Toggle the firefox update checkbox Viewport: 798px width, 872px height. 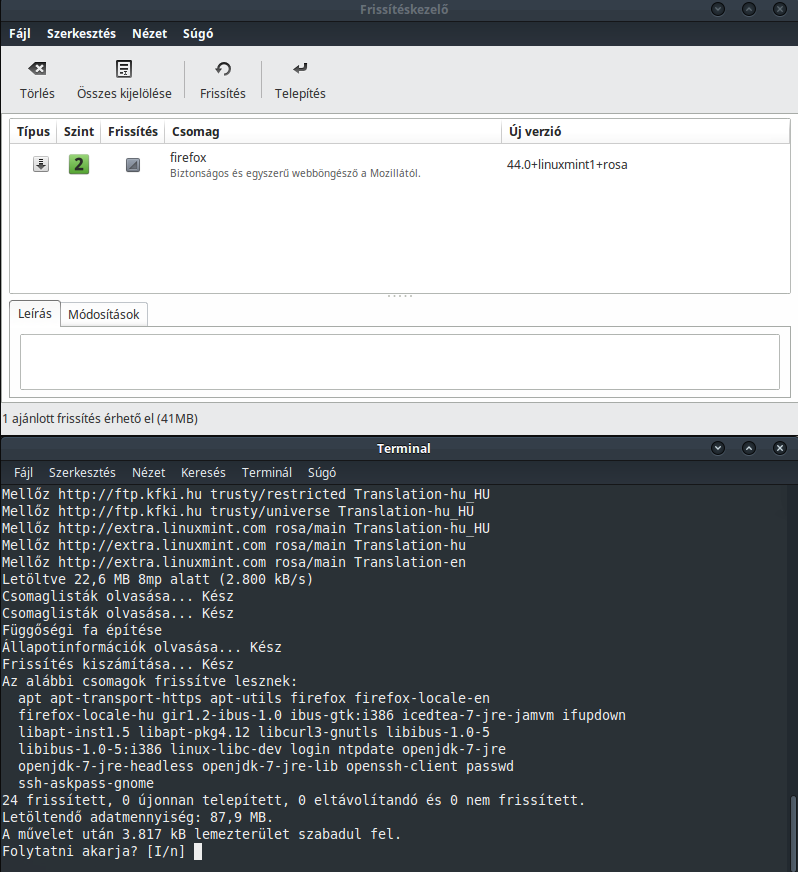point(133,165)
